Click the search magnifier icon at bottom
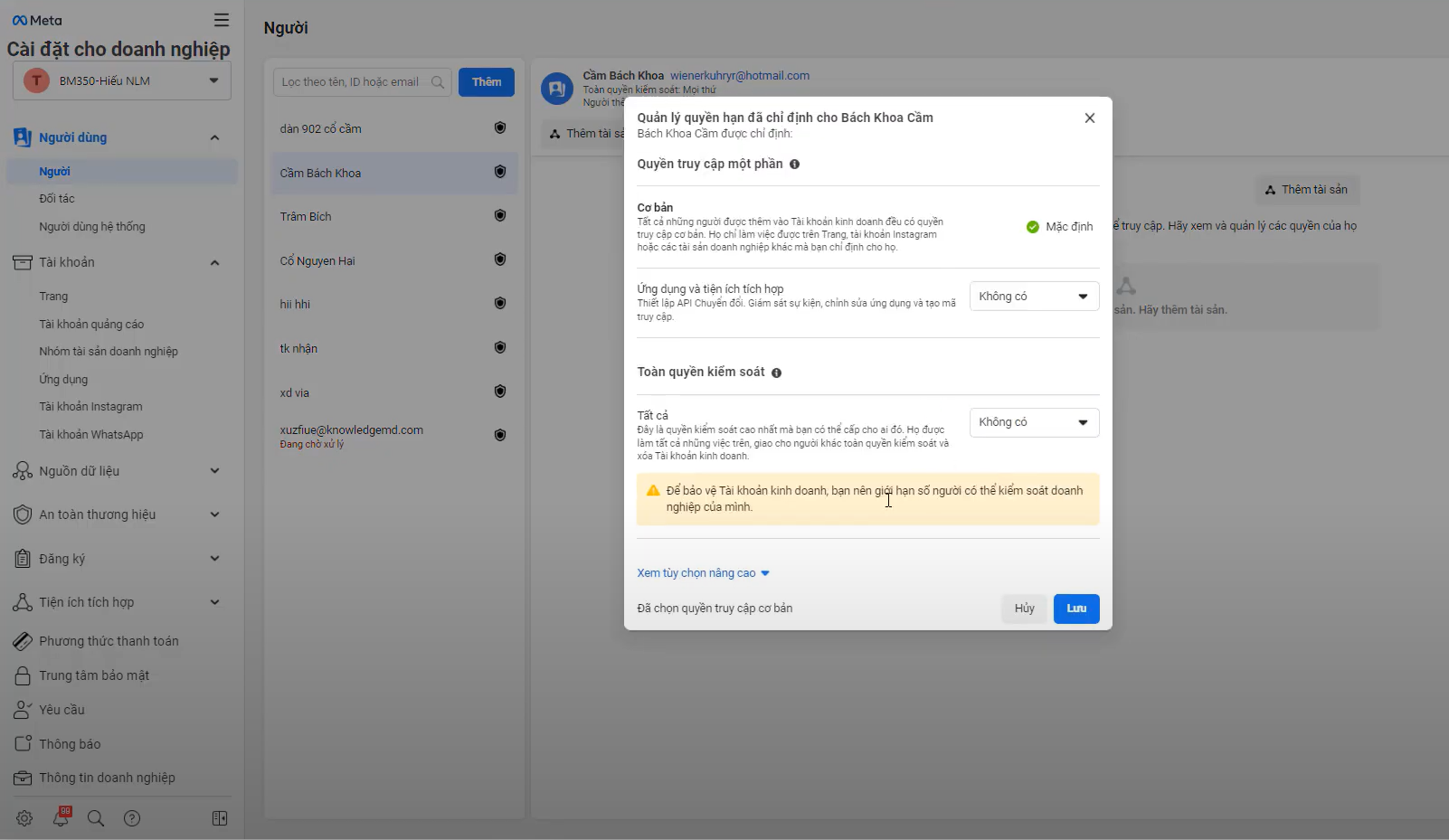1449x840 pixels. [96, 818]
